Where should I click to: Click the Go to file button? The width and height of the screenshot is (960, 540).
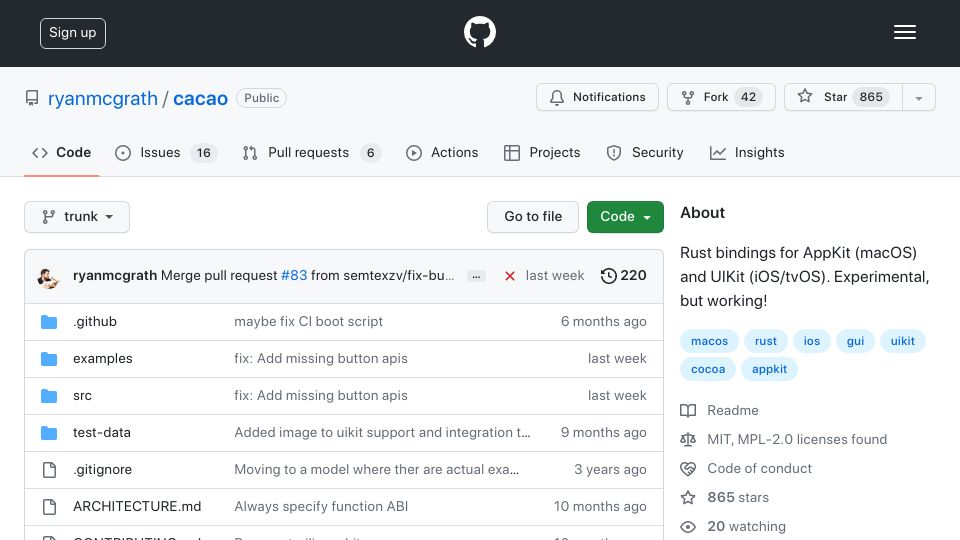pos(533,217)
